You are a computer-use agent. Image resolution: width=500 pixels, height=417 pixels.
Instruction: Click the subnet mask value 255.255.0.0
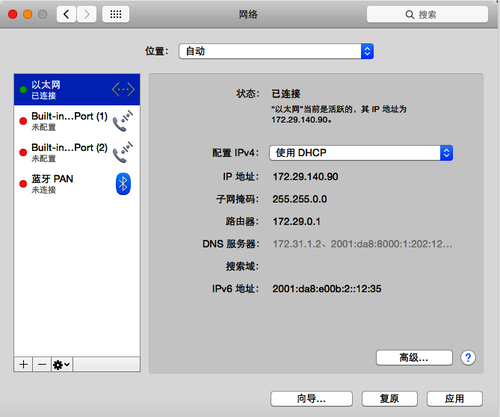[x=300, y=199]
